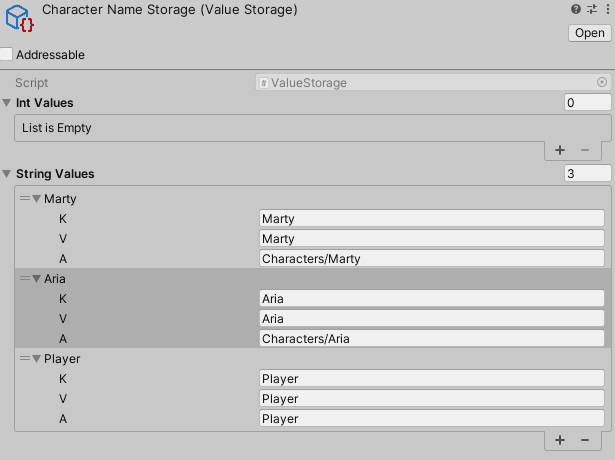Remove the selected String Values entry
Viewport: 615px width, 460px height.
click(585, 440)
